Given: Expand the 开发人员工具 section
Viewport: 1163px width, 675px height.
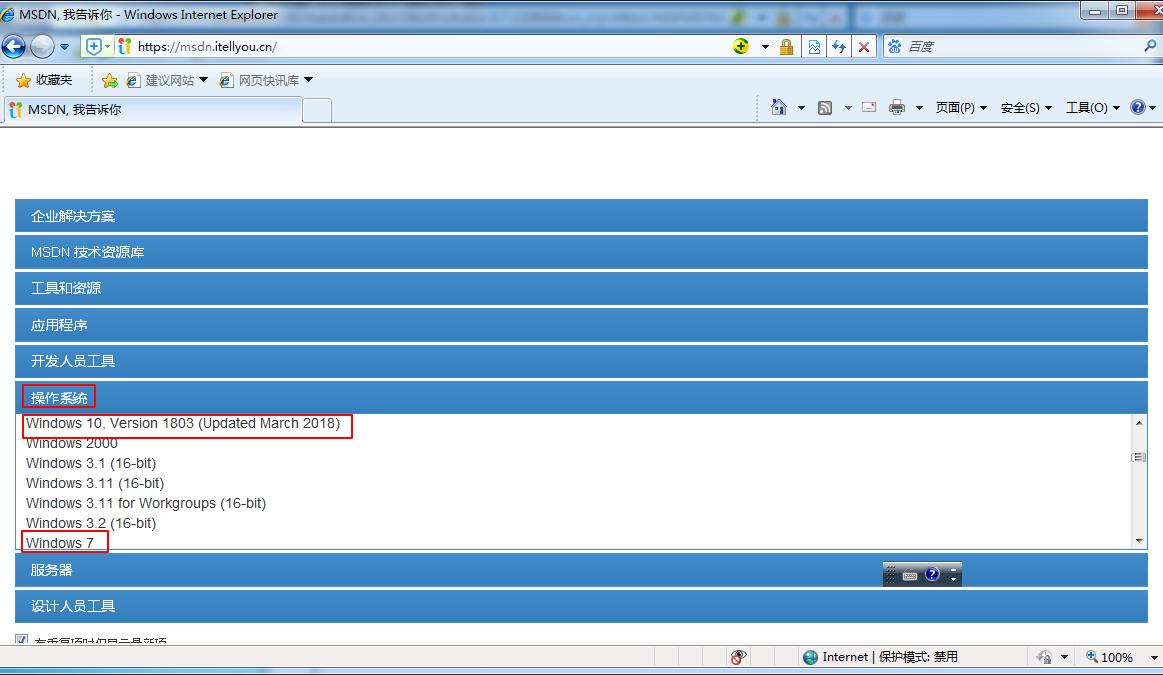Looking at the screenshot, I should (x=581, y=361).
